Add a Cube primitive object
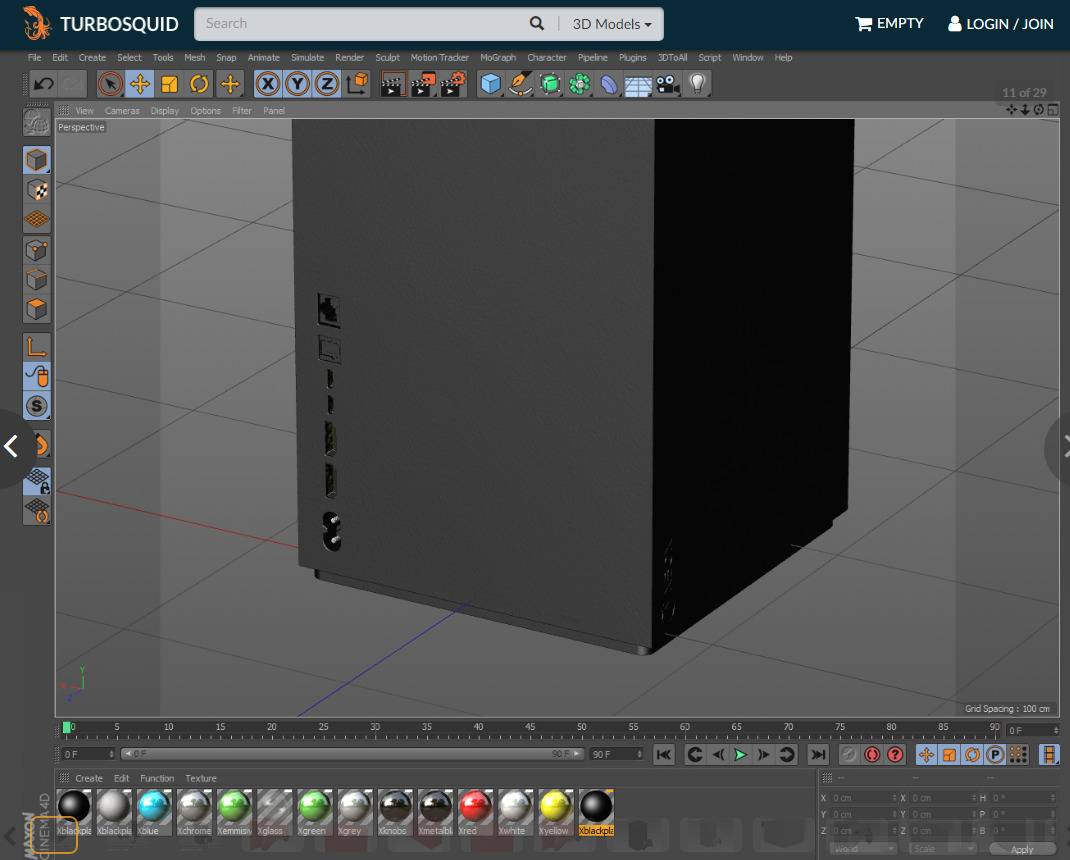 [489, 84]
